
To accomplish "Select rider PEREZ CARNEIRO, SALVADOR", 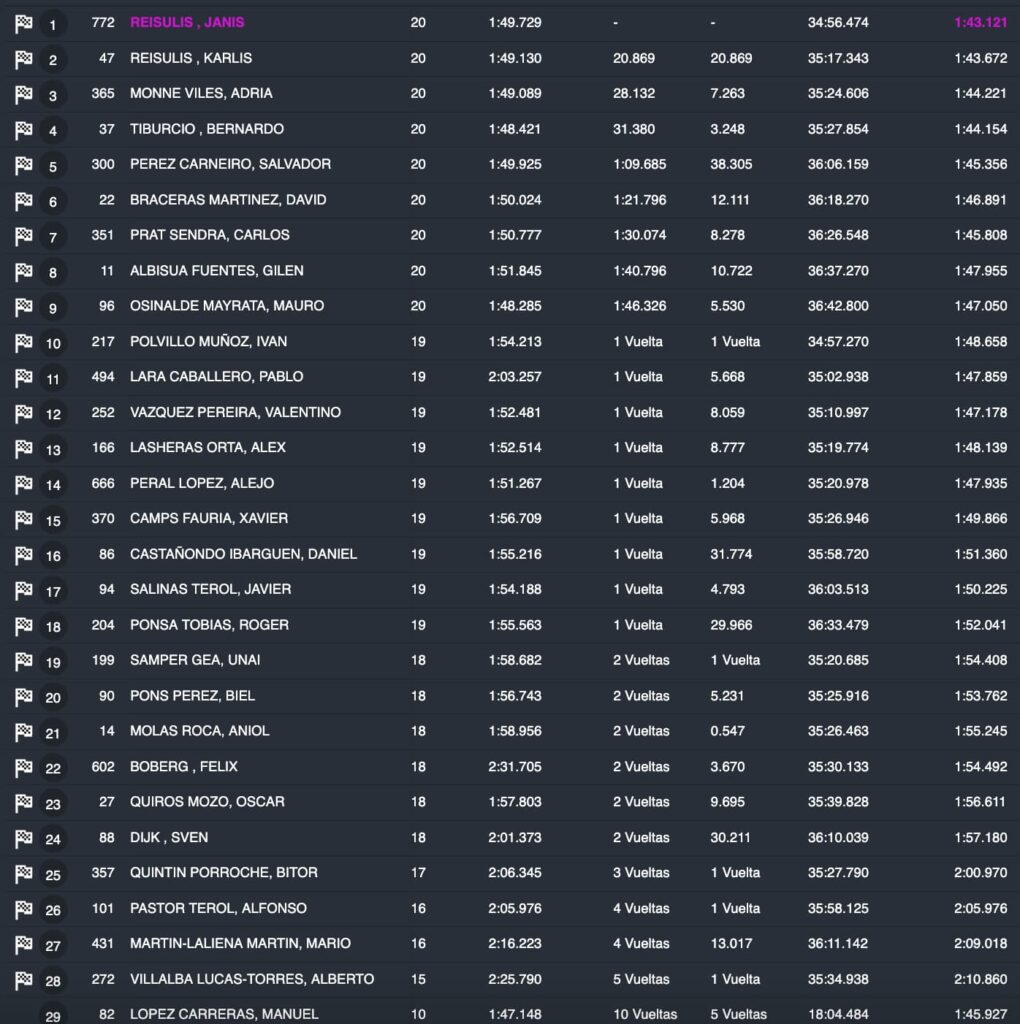I will (230, 164).
